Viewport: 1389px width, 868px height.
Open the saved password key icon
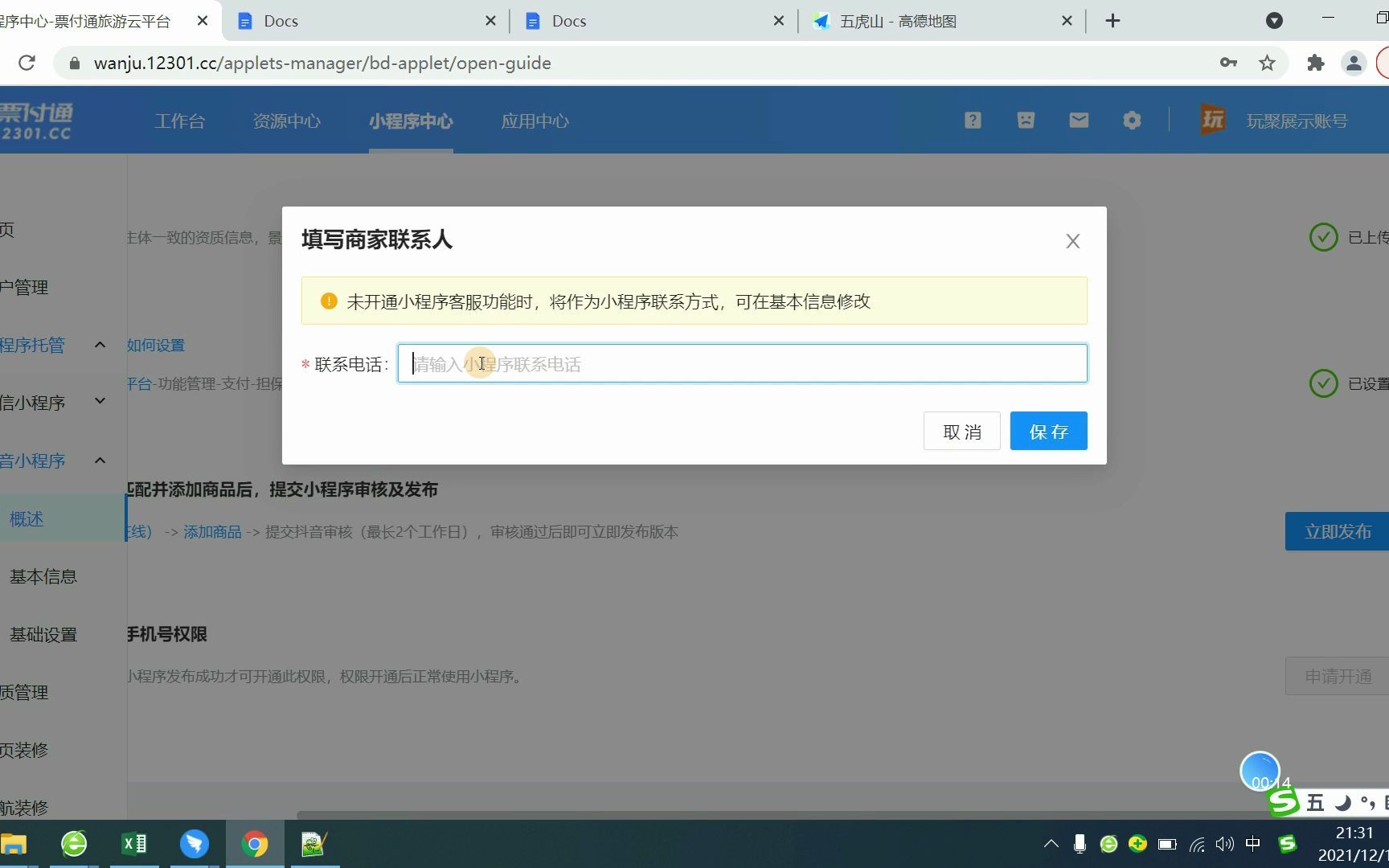click(1227, 63)
